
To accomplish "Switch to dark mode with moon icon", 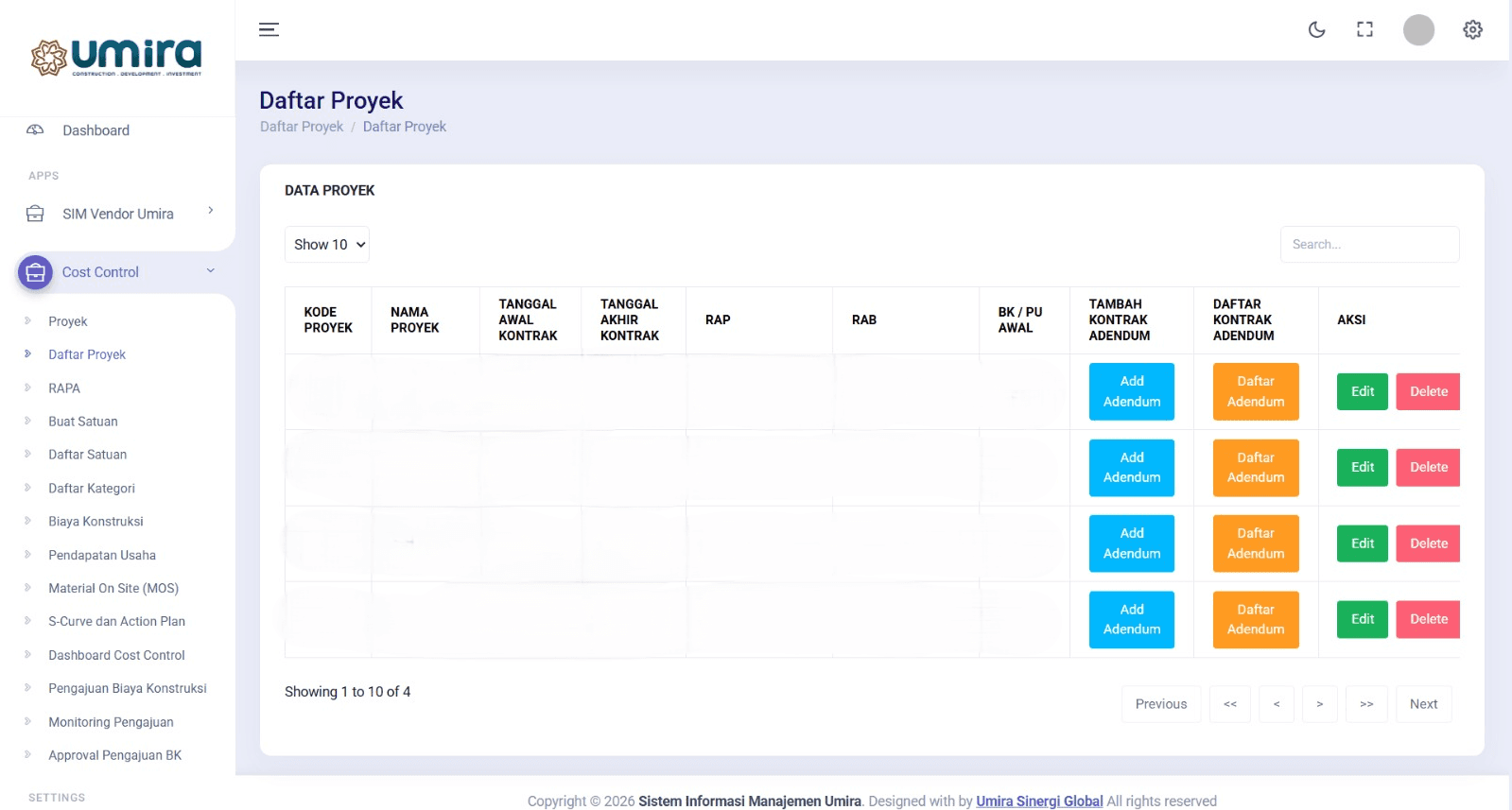I will pos(1316,29).
